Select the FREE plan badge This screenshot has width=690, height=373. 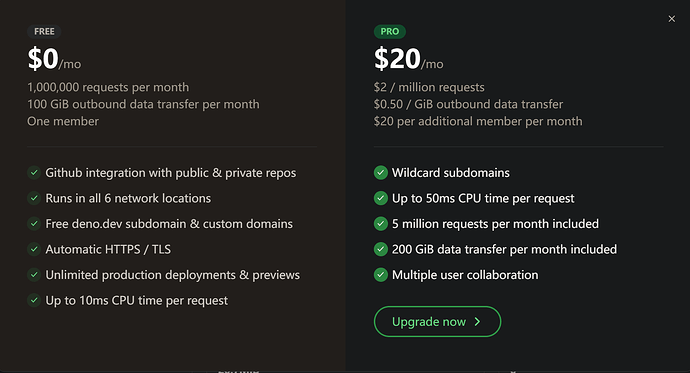point(44,32)
